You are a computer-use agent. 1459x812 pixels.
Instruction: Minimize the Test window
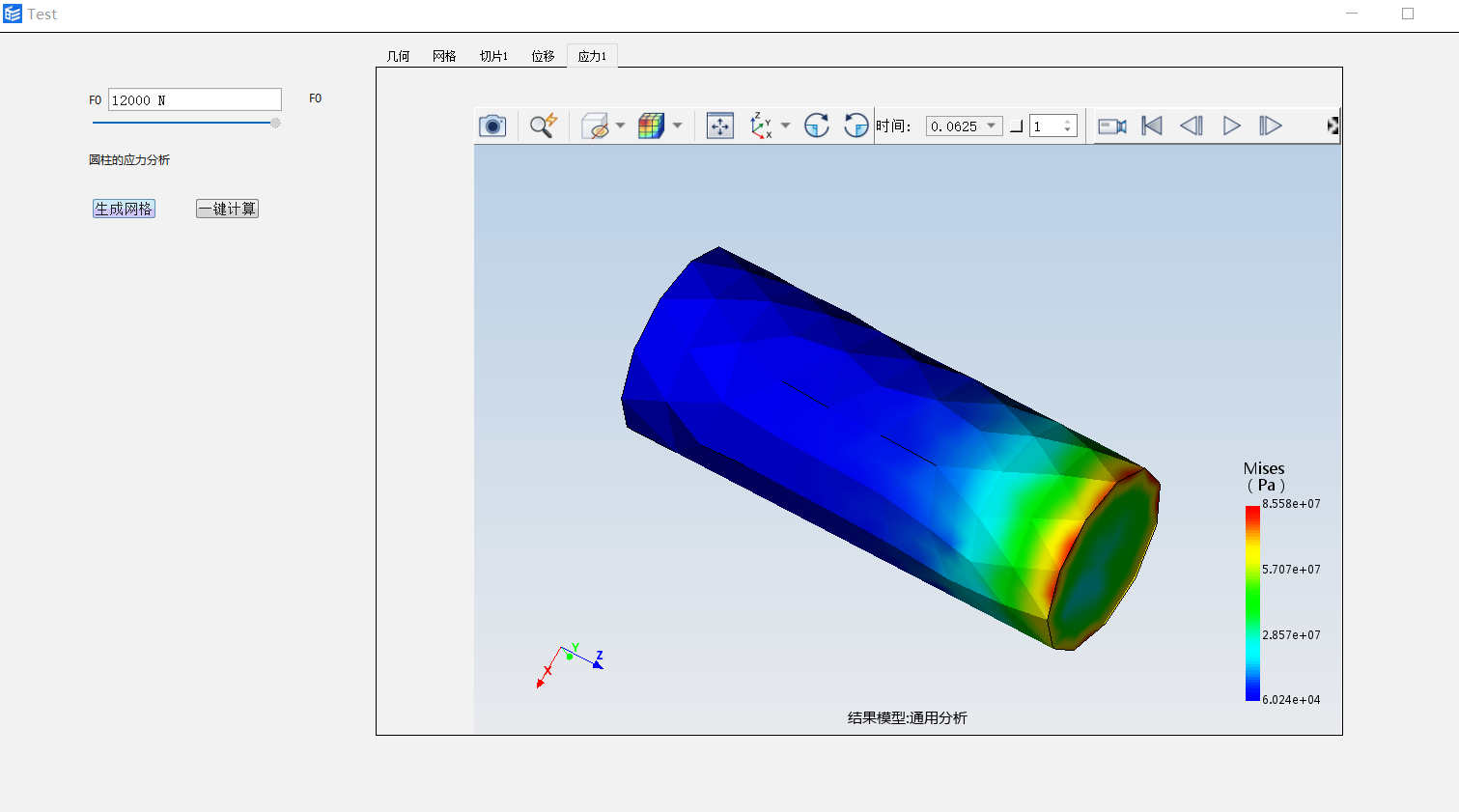click(1352, 14)
